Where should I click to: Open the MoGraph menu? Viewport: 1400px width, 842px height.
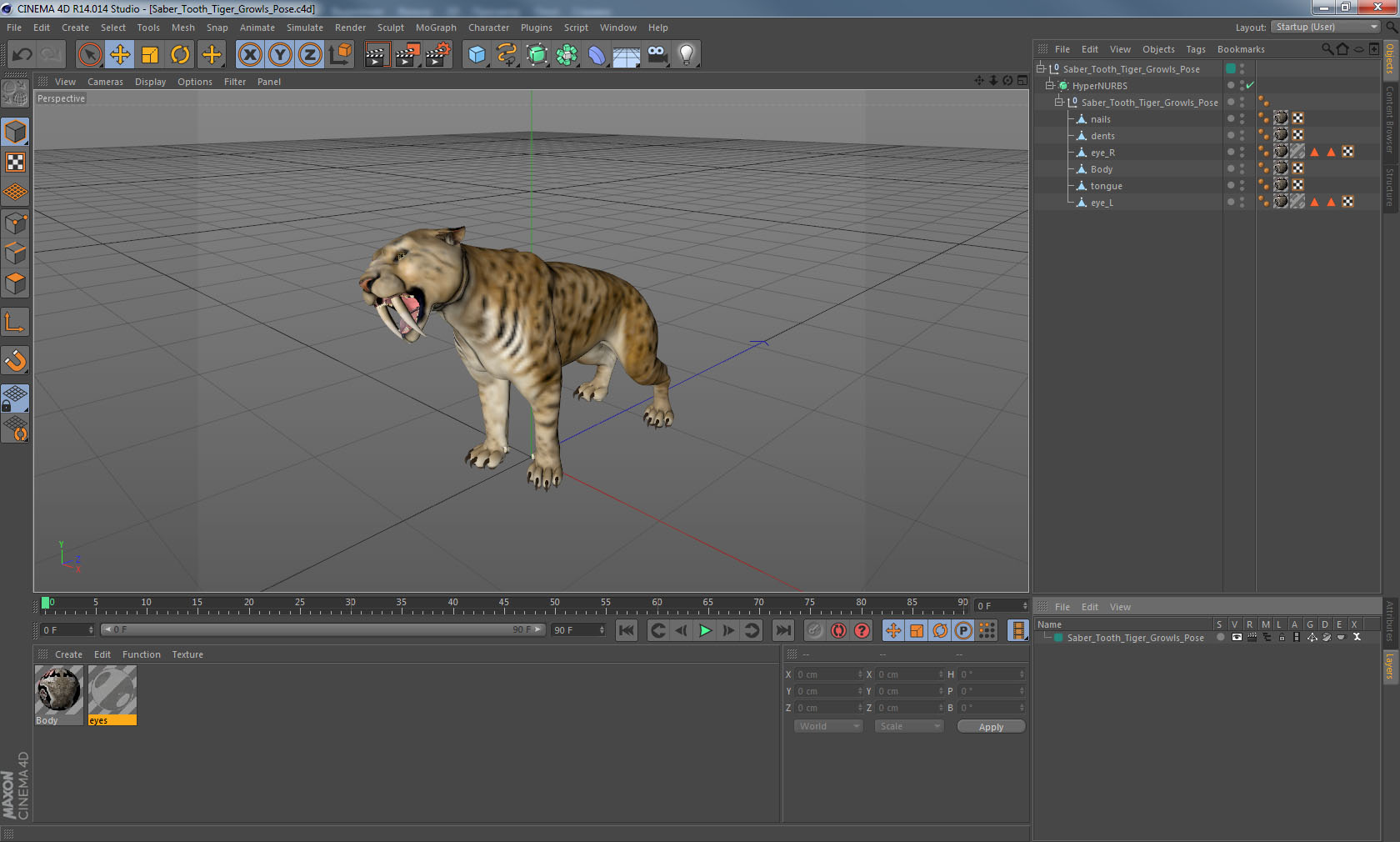436,28
